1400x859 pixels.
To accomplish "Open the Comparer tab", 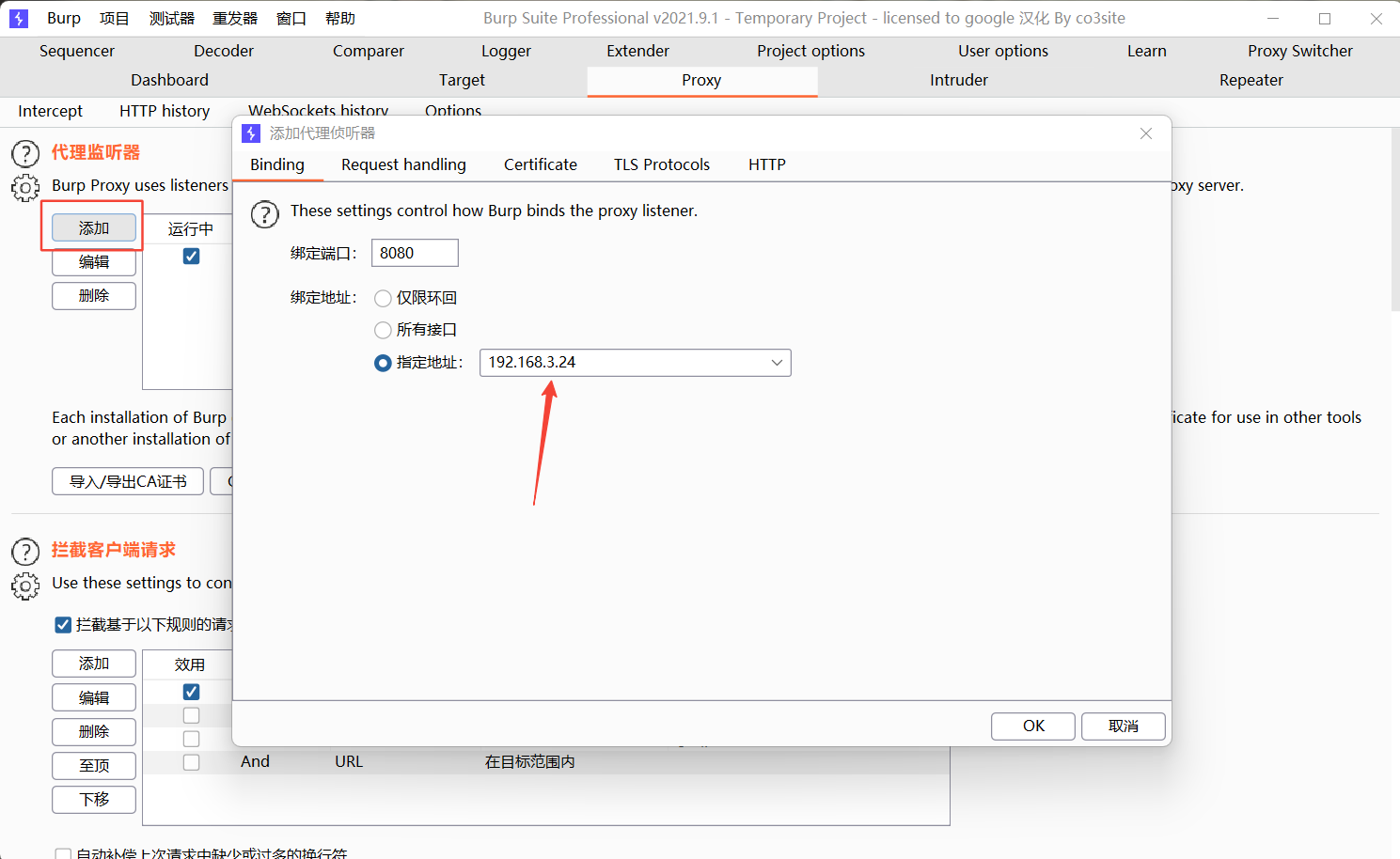I will tap(369, 51).
